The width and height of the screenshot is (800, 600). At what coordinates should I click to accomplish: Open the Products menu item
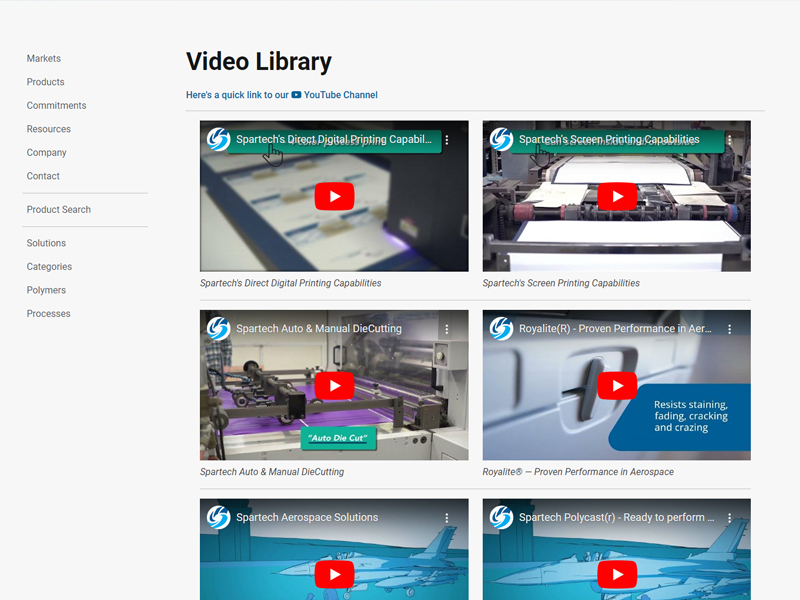click(45, 82)
